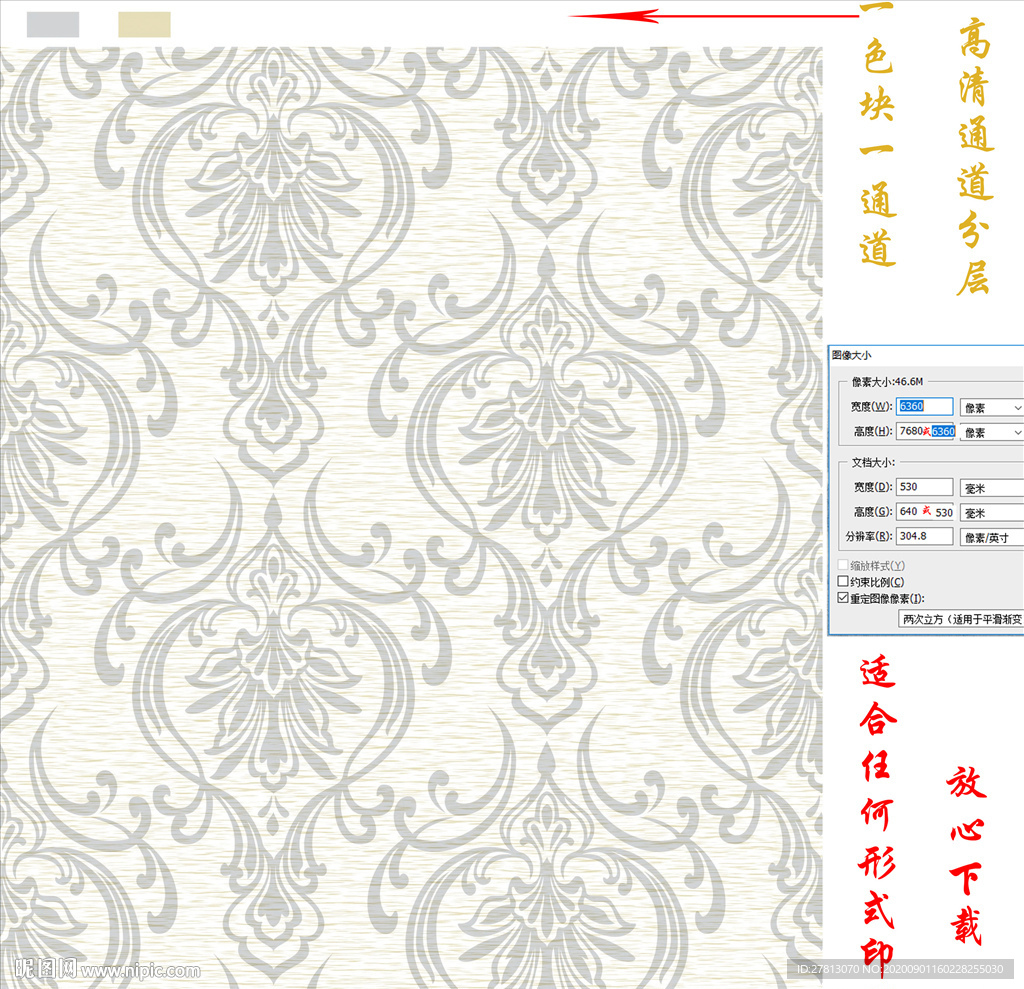
Task: Open the width unit dropdown set to 像素
Action: [991, 408]
